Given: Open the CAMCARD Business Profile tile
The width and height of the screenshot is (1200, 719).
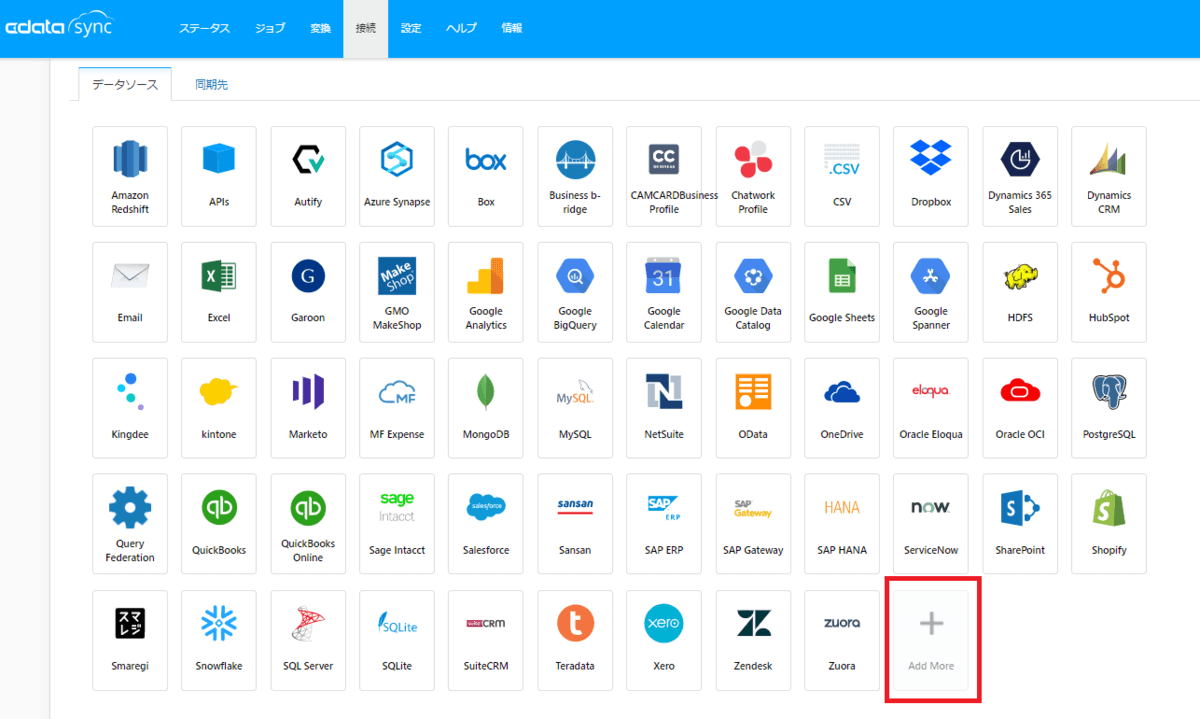Looking at the screenshot, I should pos(664,176).
